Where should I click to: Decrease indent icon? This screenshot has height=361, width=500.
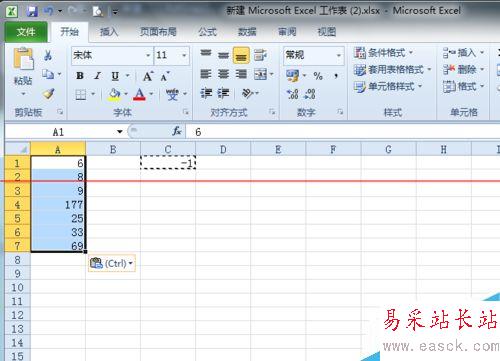pos(206,93)
